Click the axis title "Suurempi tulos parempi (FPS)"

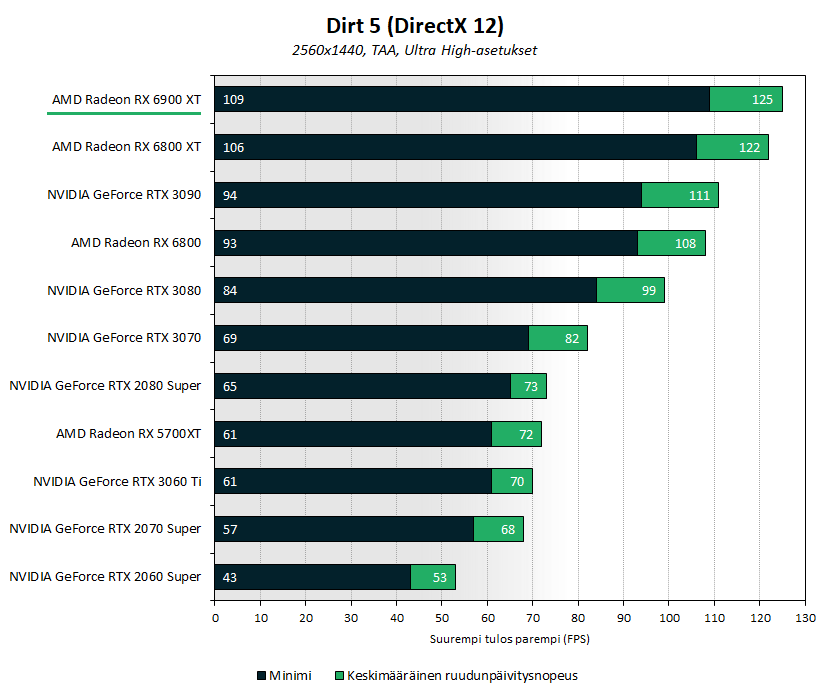(x=510, y=639)
